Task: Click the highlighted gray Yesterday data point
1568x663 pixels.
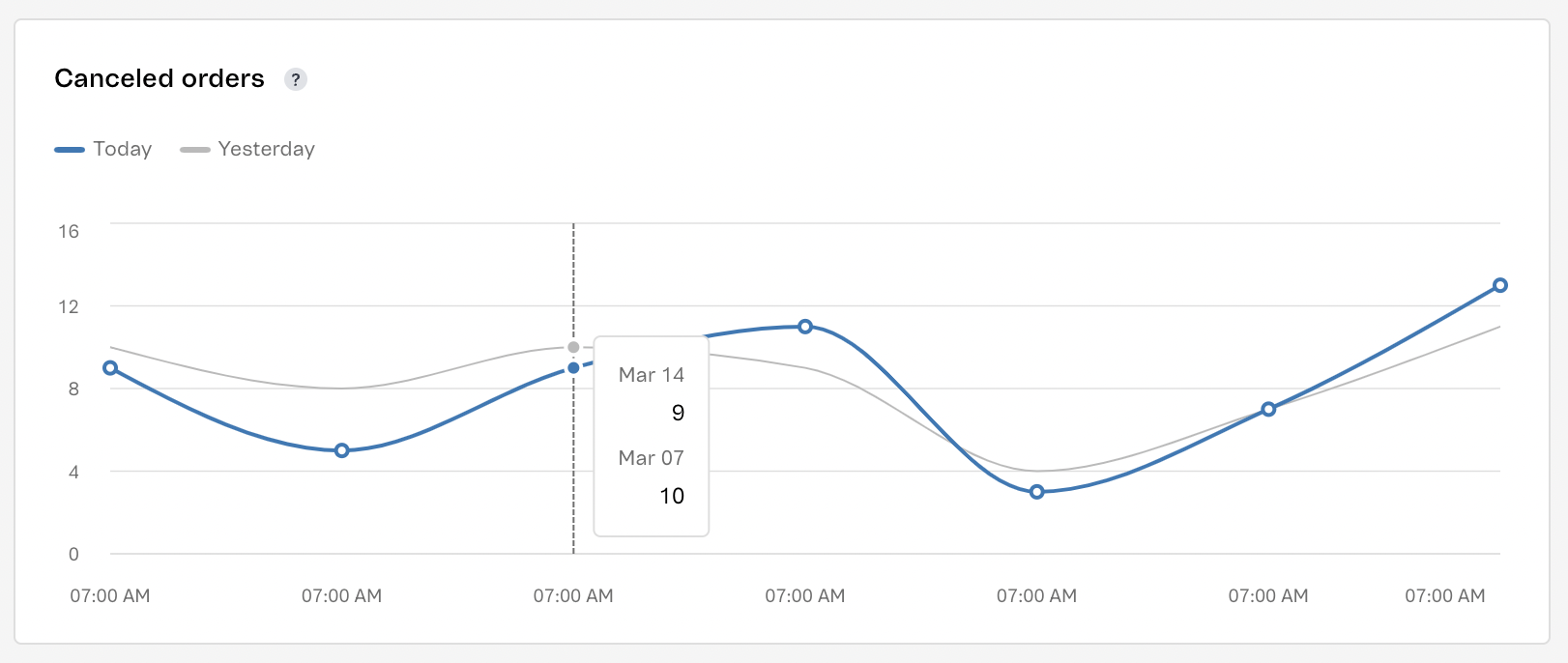Action: [x=573, y=347]
